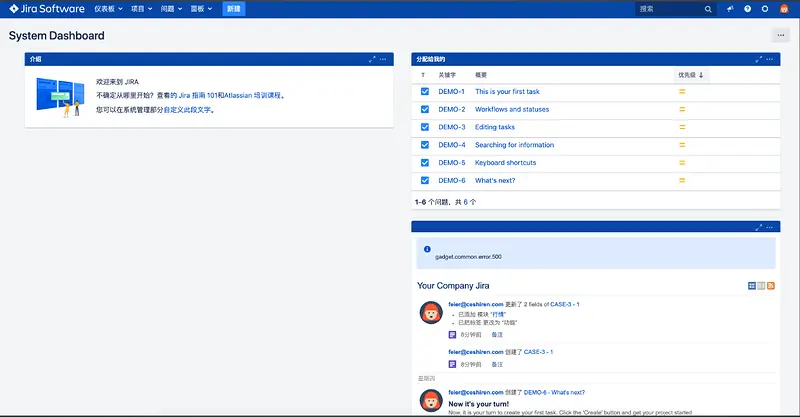800x417 pixels.
Task: Open the activity stream gadget options menu
Action: tap(770, 227)
